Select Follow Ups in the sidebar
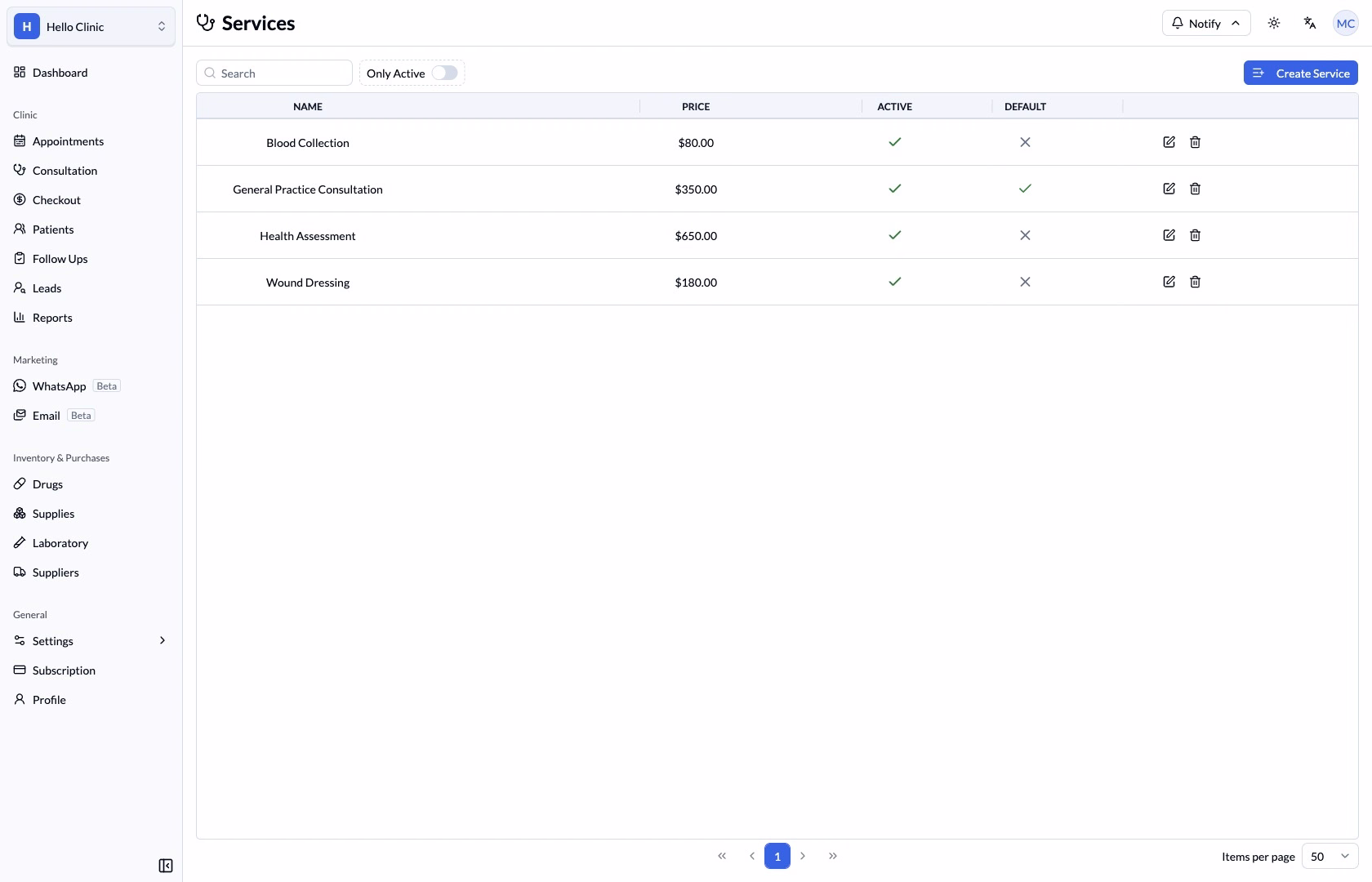 tap(91, 259)
